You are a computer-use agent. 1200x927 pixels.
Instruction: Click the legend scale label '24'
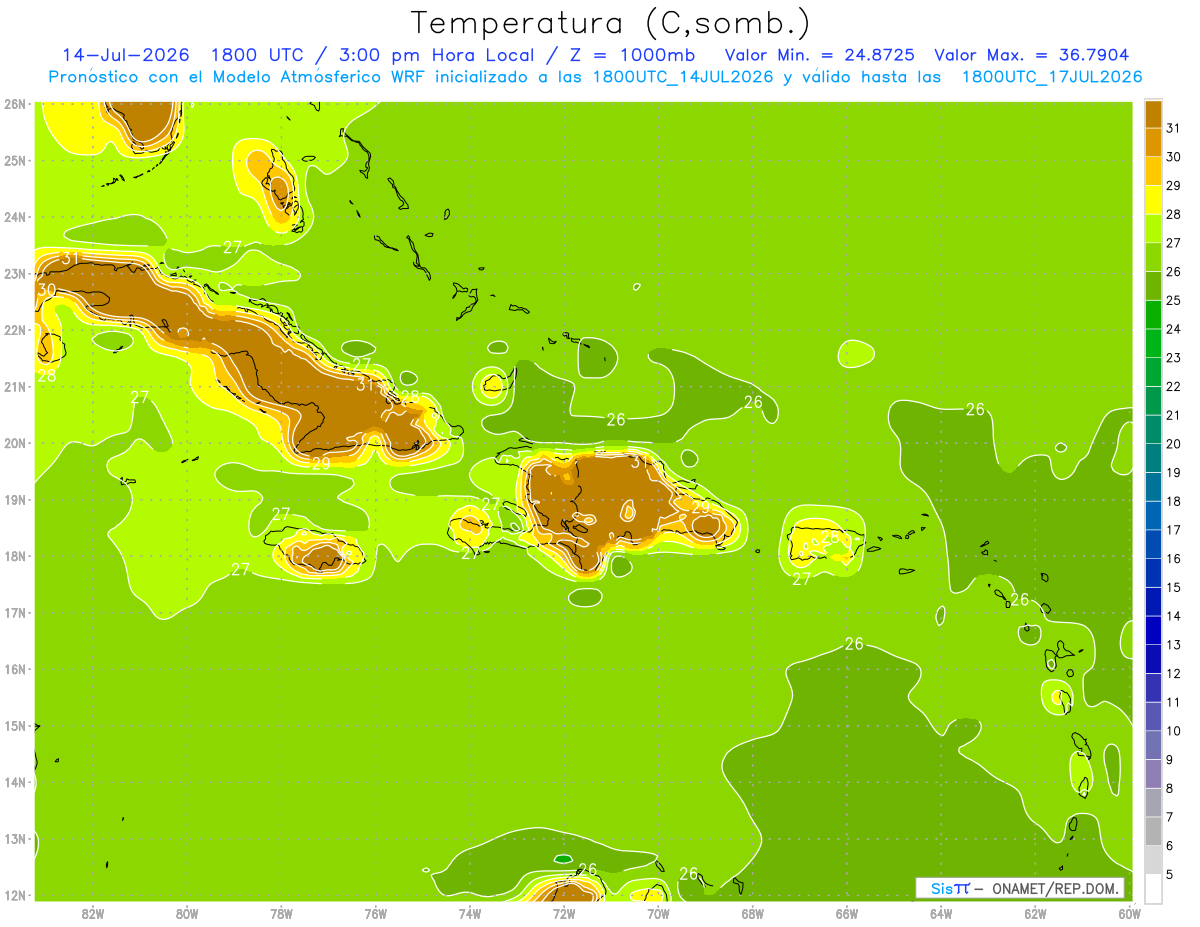coord(1174,329)
